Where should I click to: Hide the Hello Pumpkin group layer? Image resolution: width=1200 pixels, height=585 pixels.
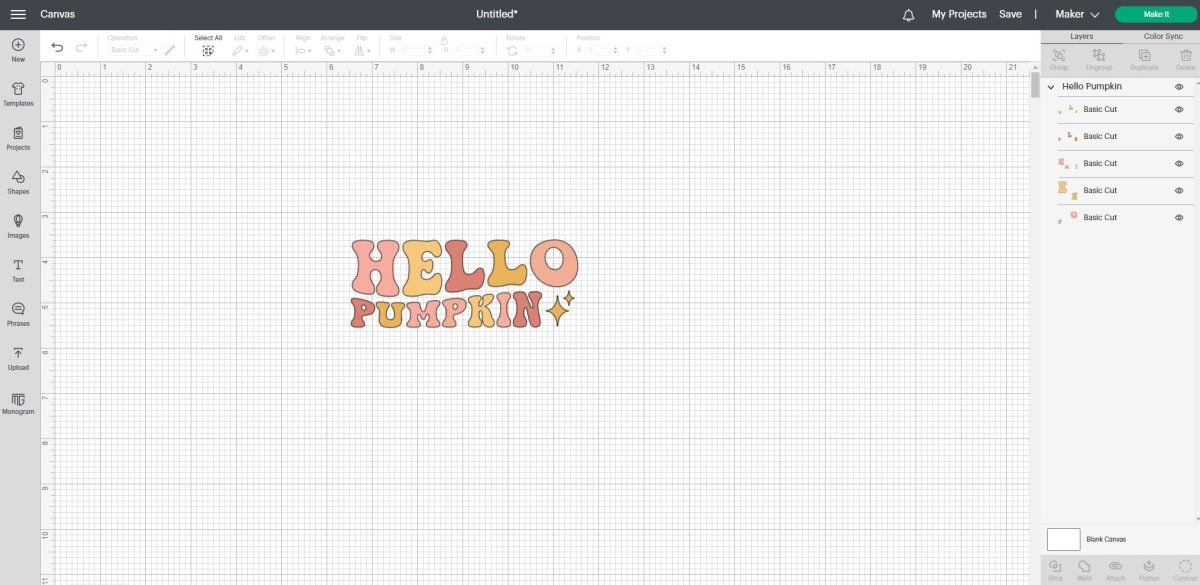pyautogui.click(x=1179, y=87)
